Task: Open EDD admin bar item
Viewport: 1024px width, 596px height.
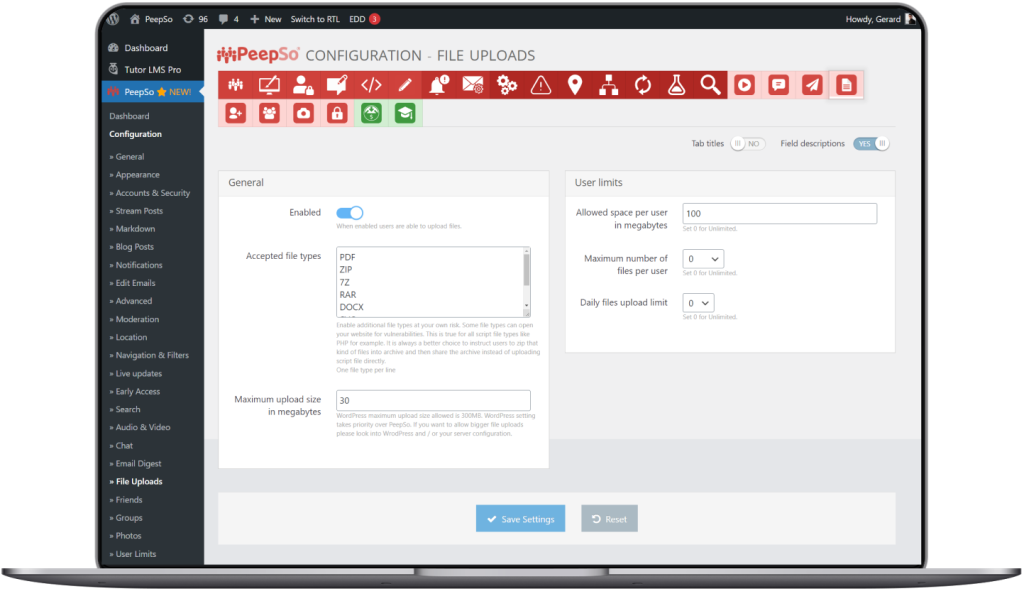Action: point(364,19)
